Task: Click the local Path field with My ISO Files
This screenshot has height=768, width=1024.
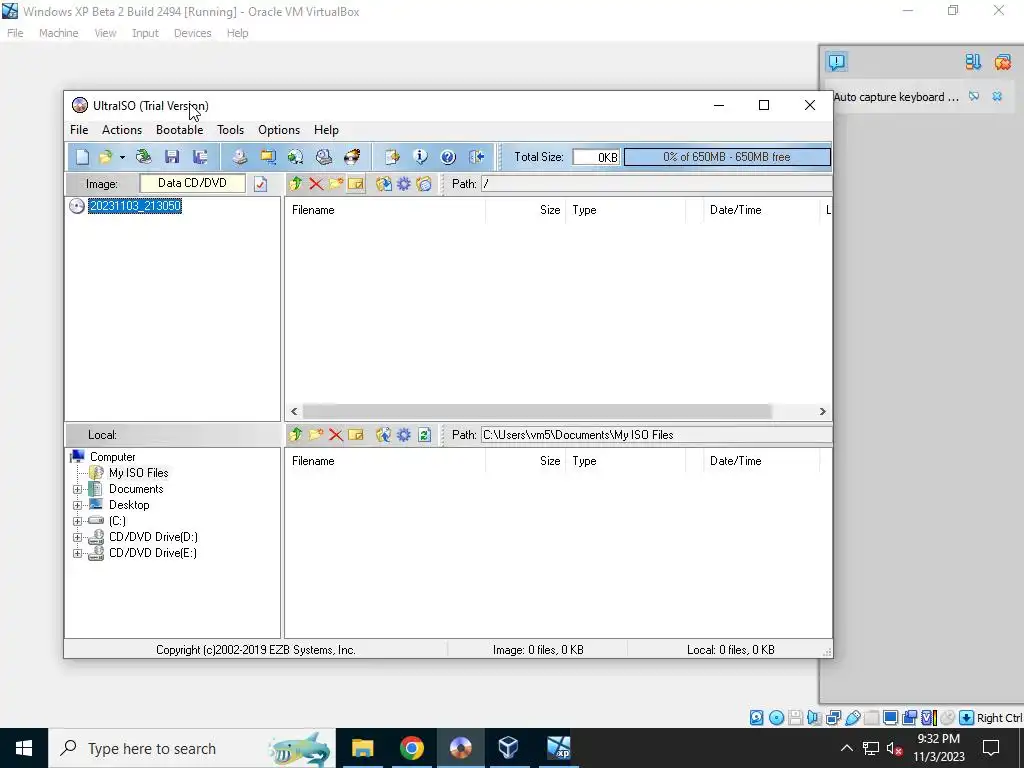Action: (656, 434)
